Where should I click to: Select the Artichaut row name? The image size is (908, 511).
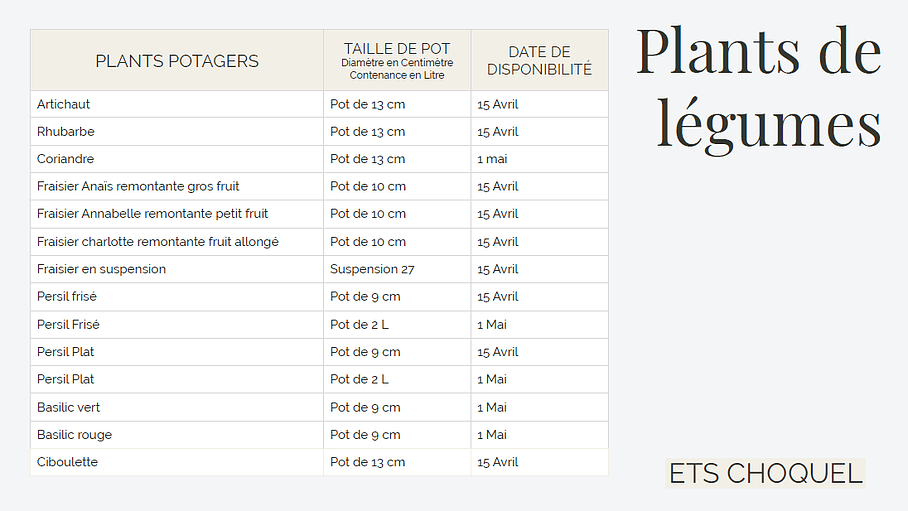pos(64,104)
